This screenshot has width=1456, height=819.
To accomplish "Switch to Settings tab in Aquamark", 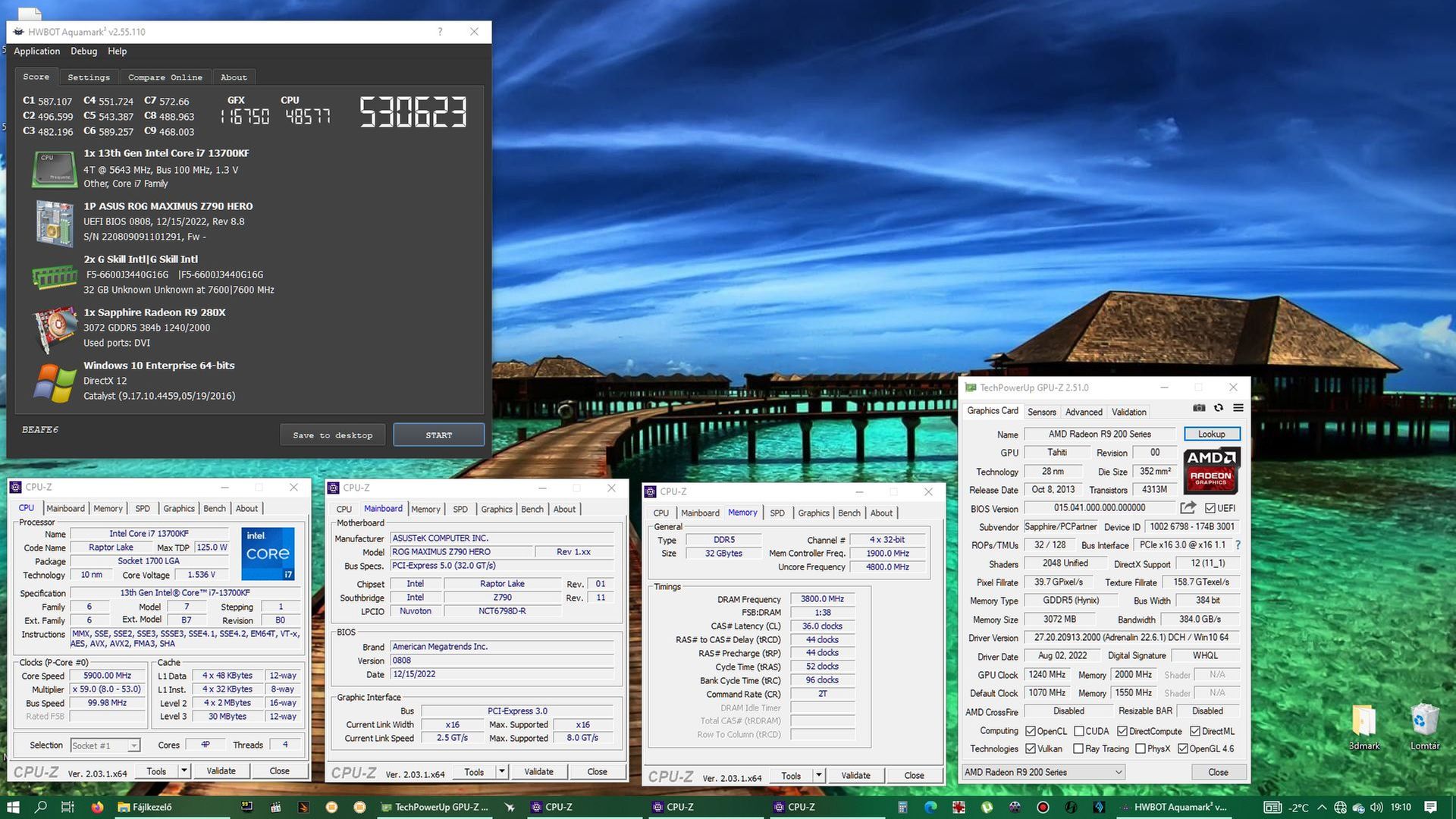I will pos(89,77).
